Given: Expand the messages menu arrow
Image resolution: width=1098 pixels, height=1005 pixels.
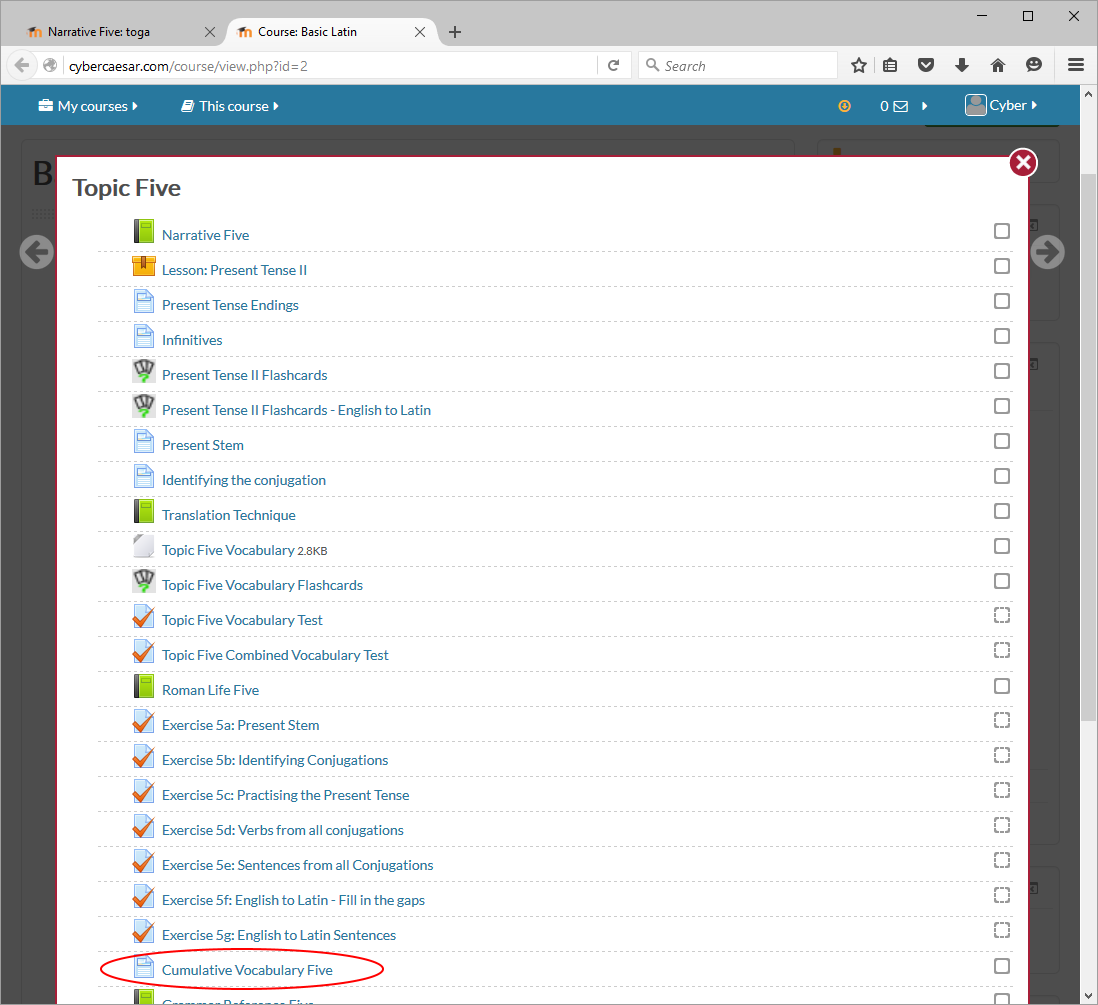Looking at the screenshot, I should (x=925, y=106).
